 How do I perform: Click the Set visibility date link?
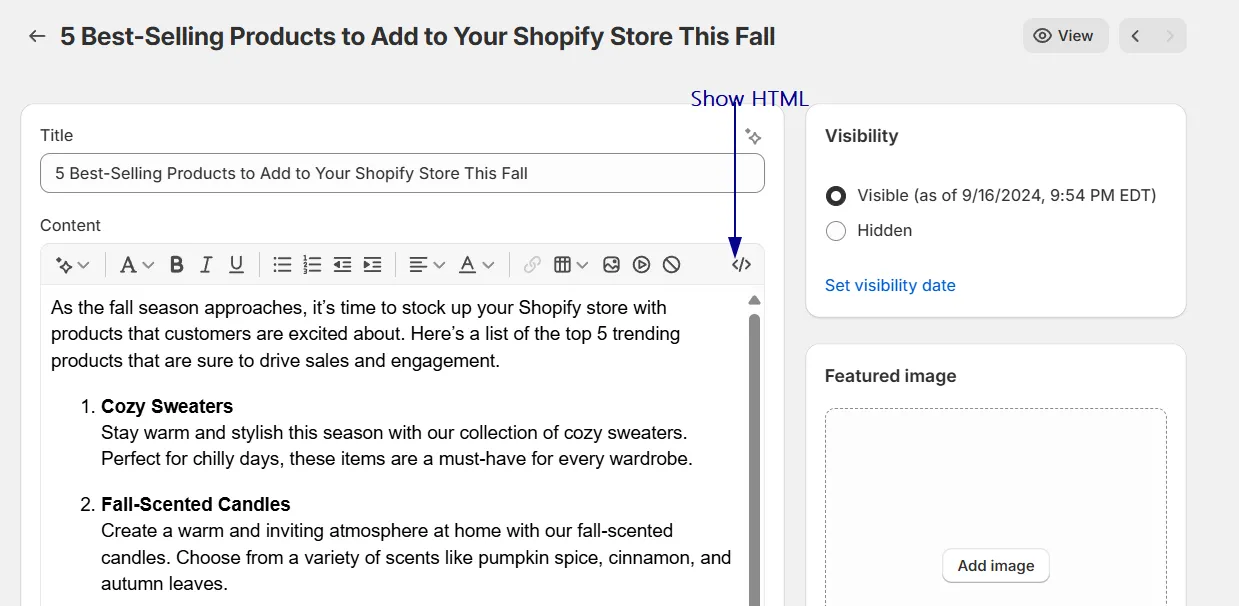pyautogui.click(x=890, y=286)
